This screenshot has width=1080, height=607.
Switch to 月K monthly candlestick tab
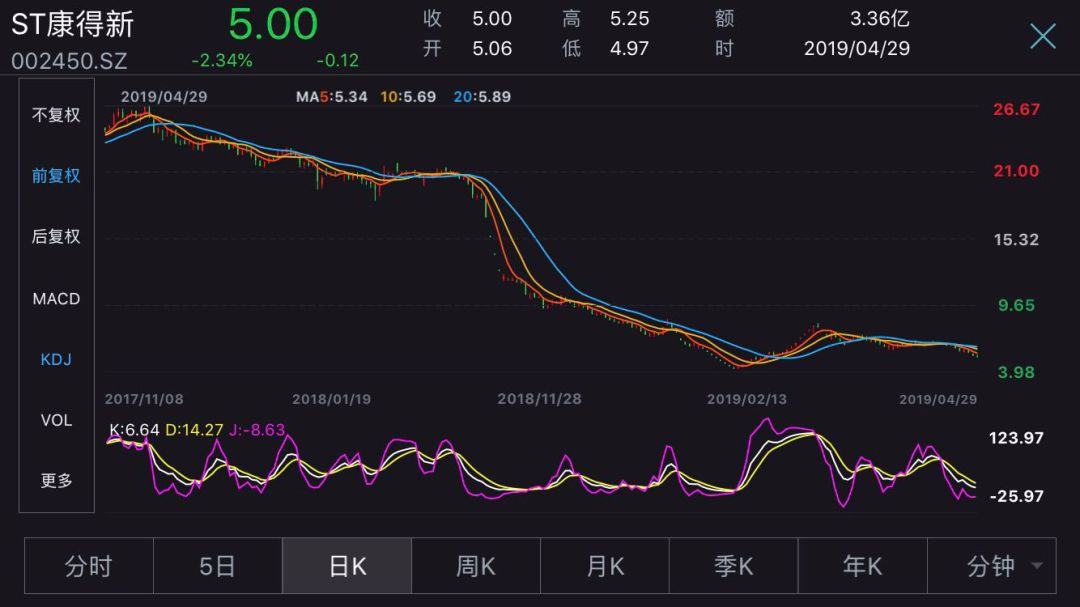point(605,566)
